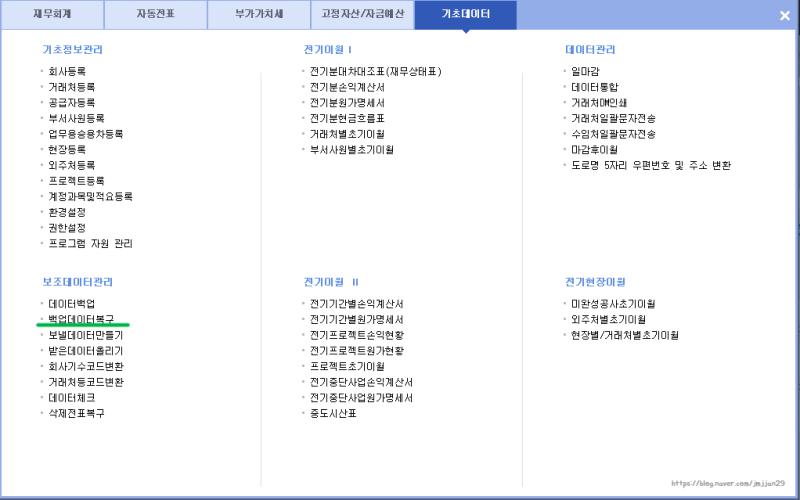This screenshot has width=800, height=500.
Task: Open 환경설정 settings
Action: 67,212
